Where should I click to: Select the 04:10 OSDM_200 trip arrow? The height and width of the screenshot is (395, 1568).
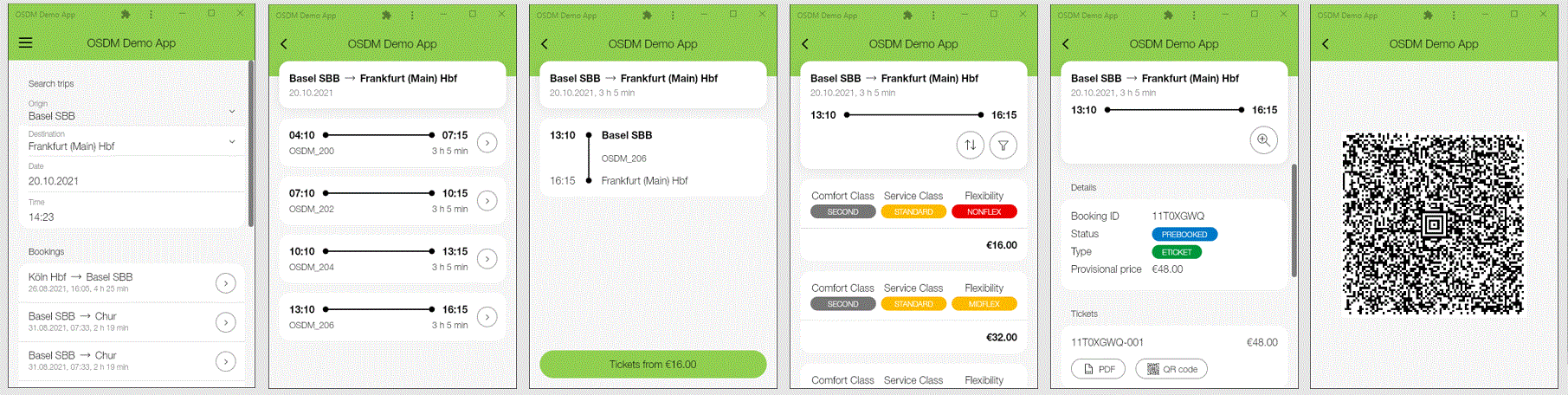pyautogui.click(x=487, y=143)
